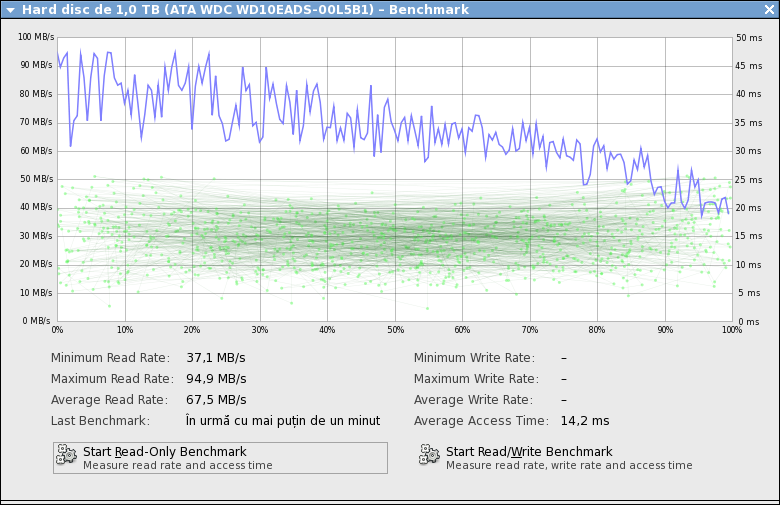Screen dimensions: 780x505
Task: Click the 100 MB/s axis label
Action: pyautogui.click(x=36, y=37)
